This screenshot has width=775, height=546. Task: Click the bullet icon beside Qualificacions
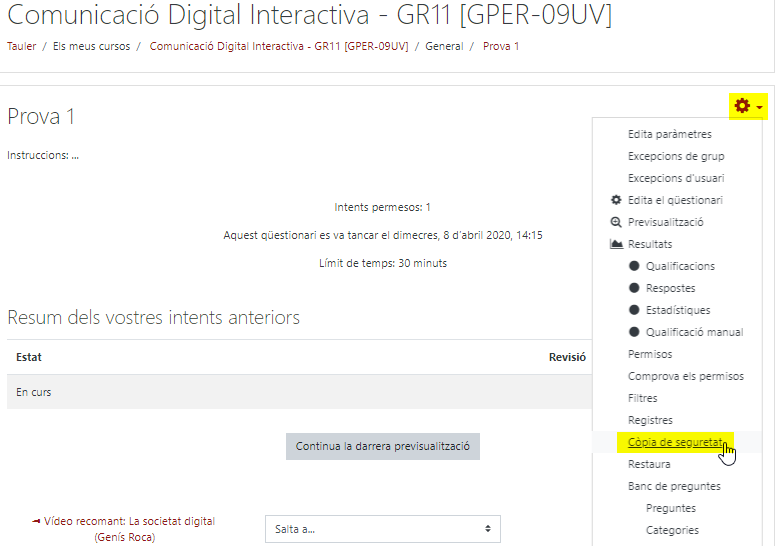(634, 266)
